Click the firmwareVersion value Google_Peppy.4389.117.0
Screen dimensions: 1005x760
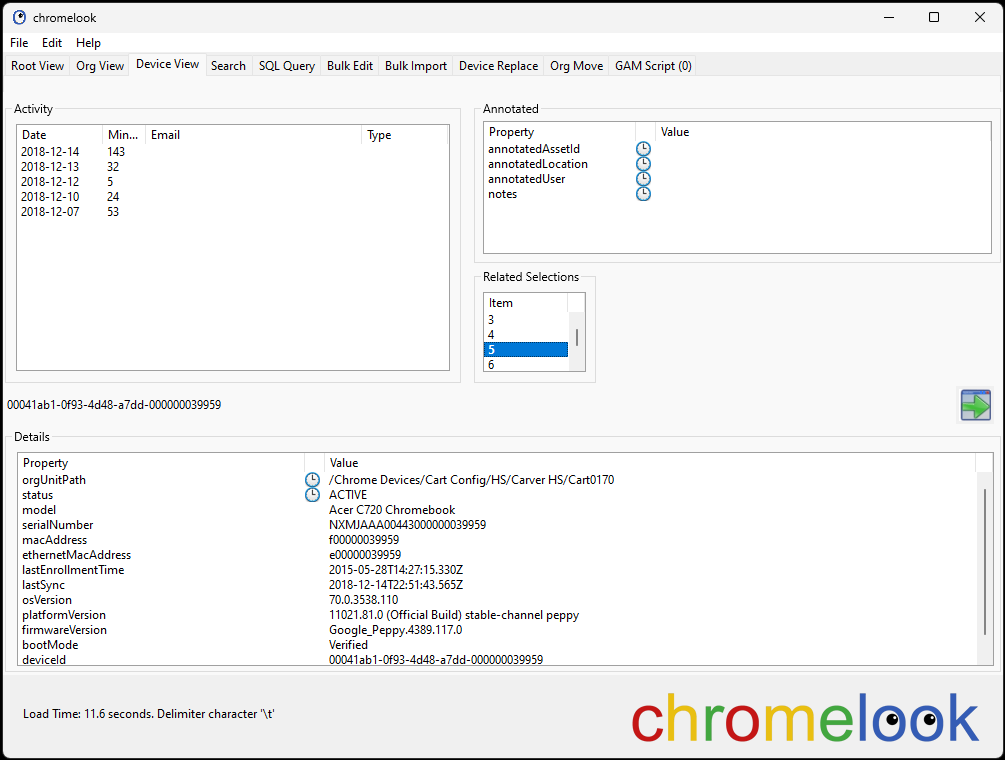(x=395, y=630)
